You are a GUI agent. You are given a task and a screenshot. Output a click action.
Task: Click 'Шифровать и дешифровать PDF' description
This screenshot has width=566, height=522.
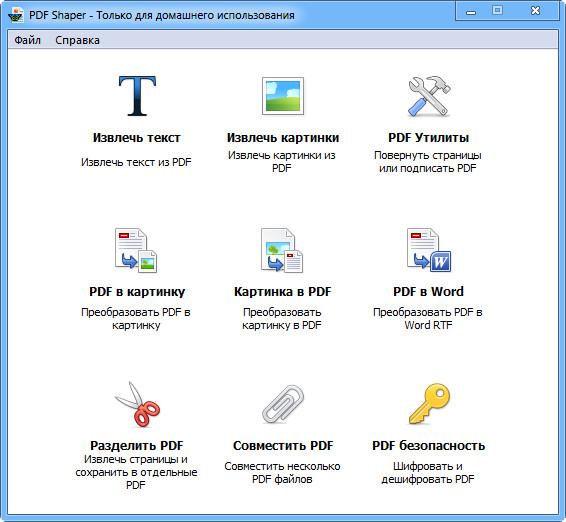[x=428, y=473]
